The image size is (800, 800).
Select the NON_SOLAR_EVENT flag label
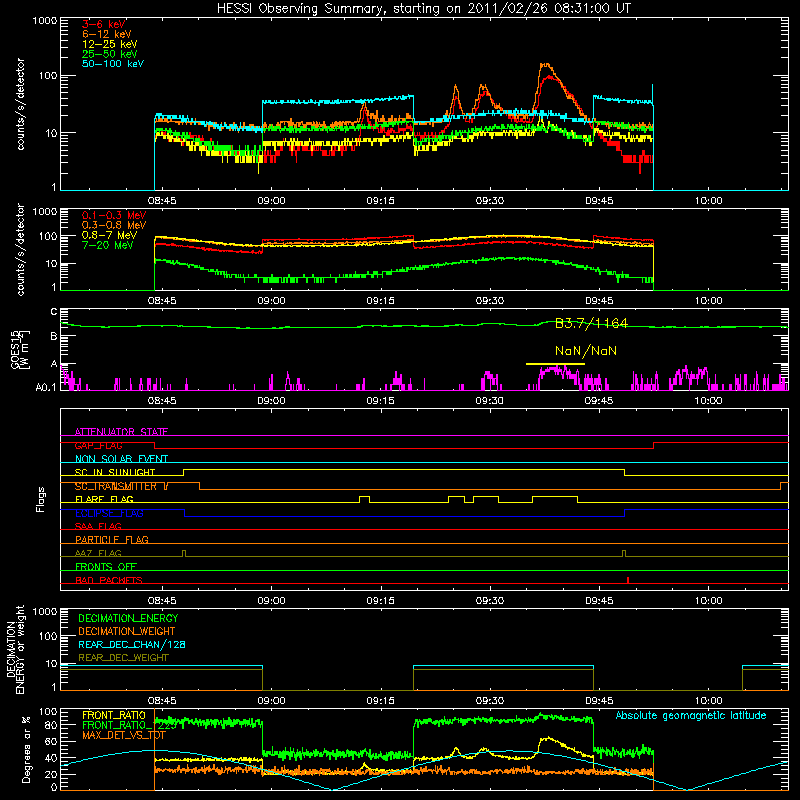[121, 459]
